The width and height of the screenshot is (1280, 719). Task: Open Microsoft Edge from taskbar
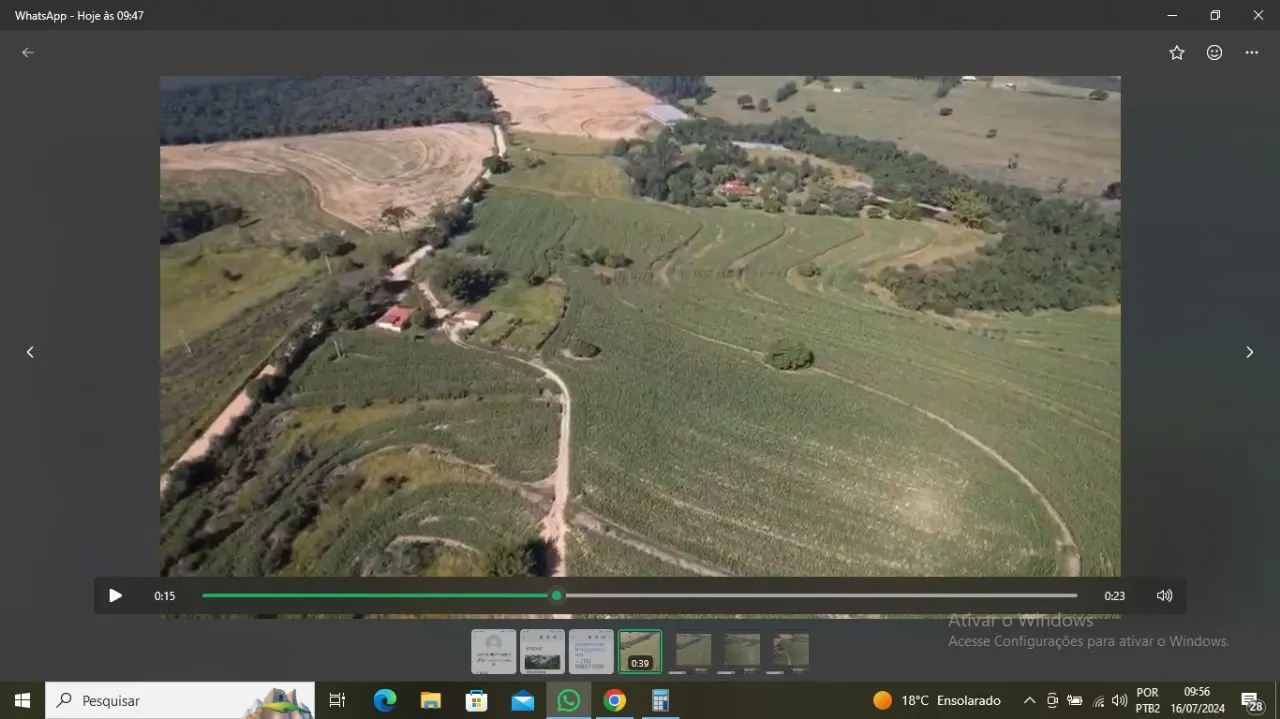tap(385, 701)
